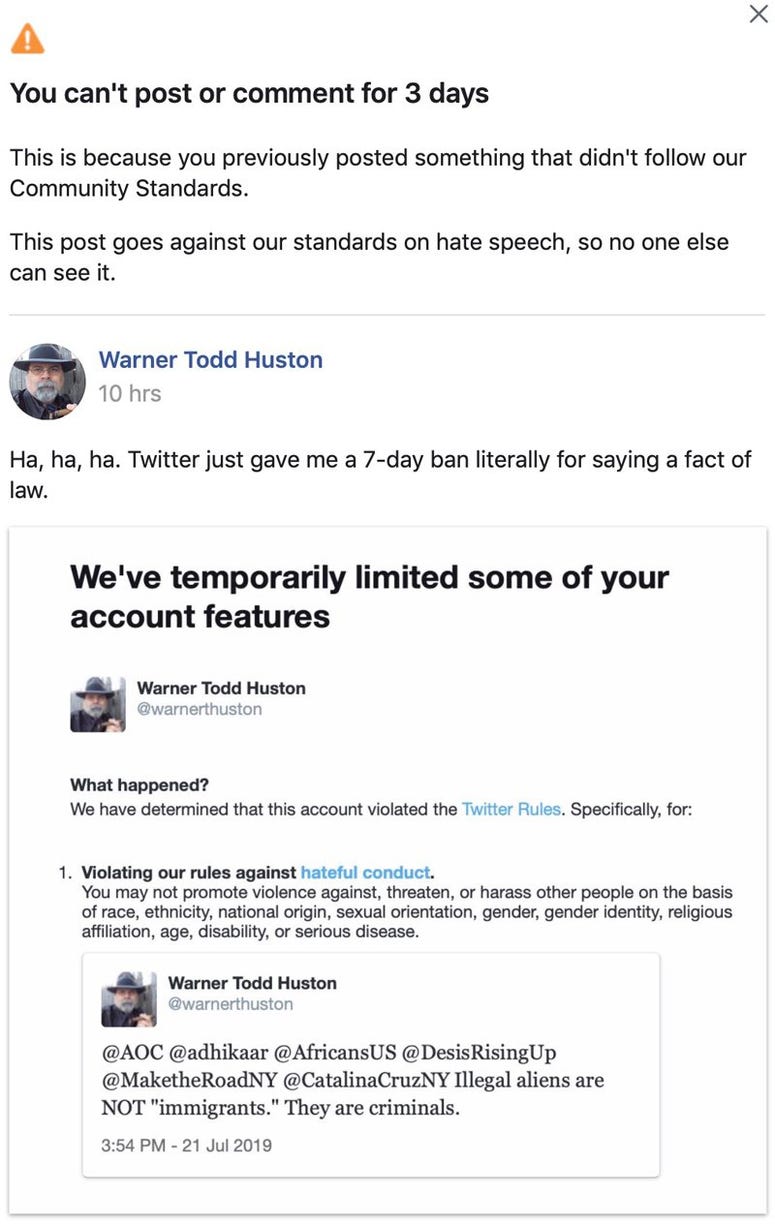Click the tweet timestamp 3:54 PM - 21 Jul 2019

coord(186,1145)
